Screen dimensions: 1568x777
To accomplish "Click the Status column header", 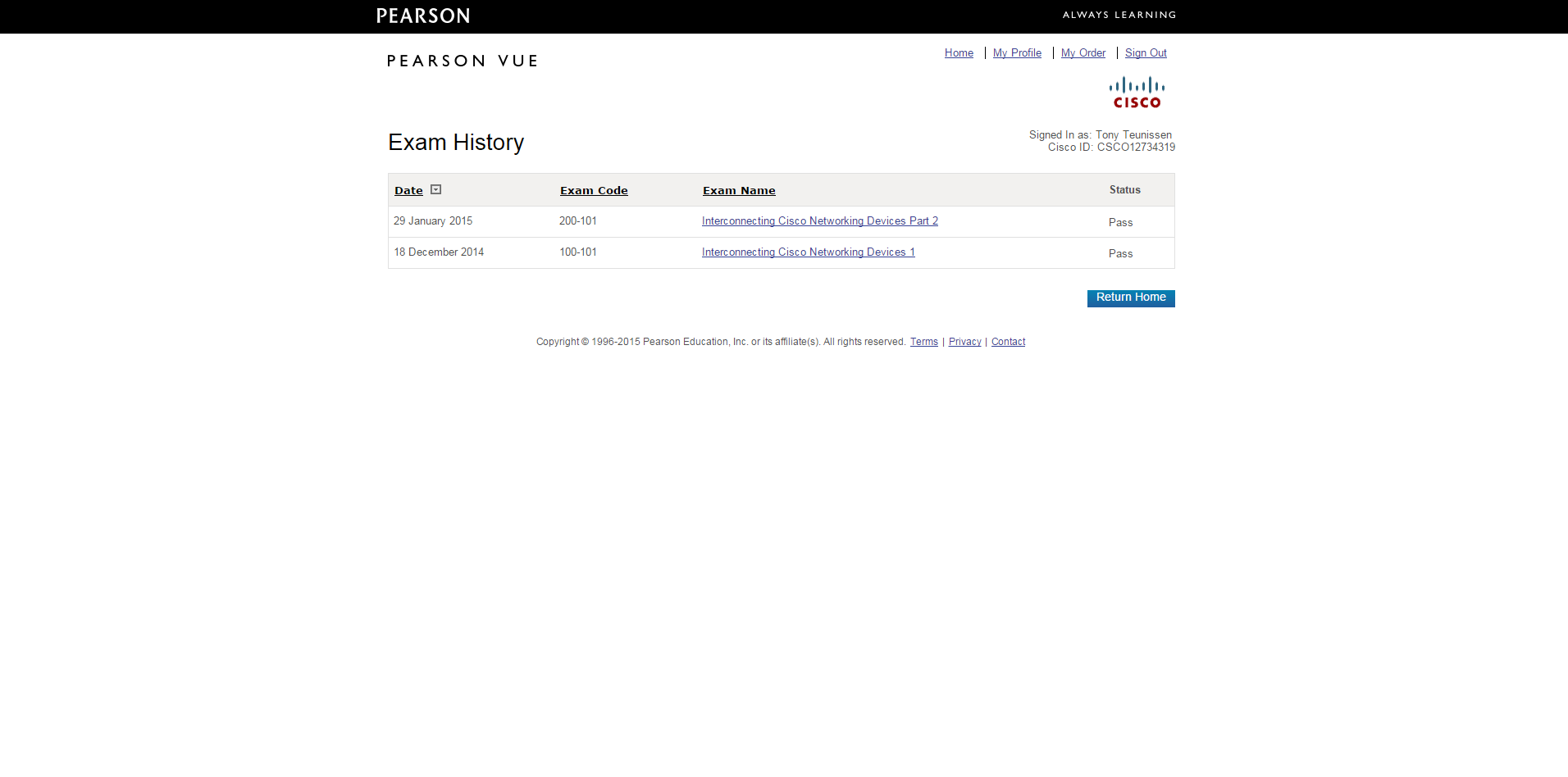I will [1125, 190].
